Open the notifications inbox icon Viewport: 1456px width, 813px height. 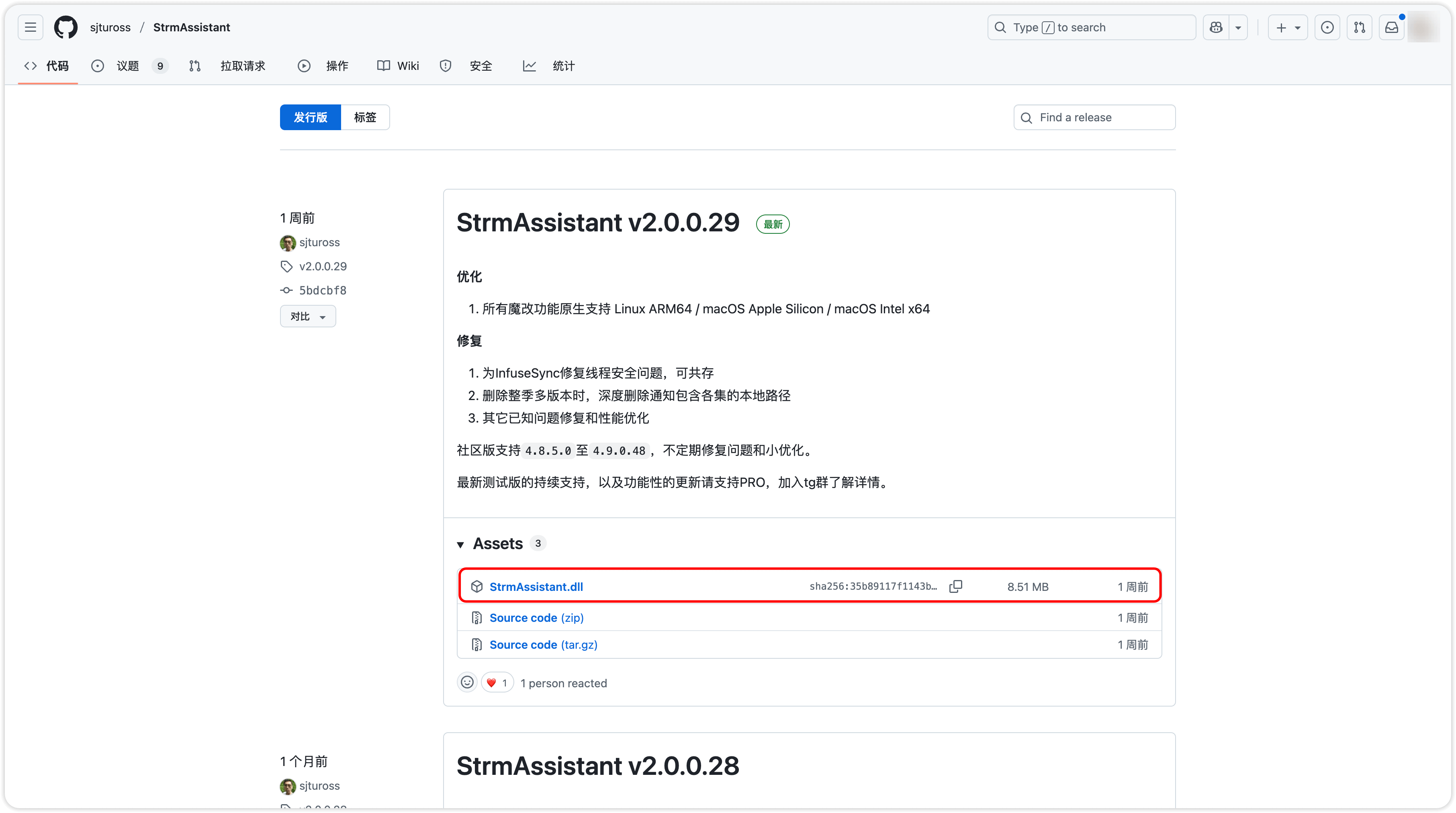[1392, 27]
